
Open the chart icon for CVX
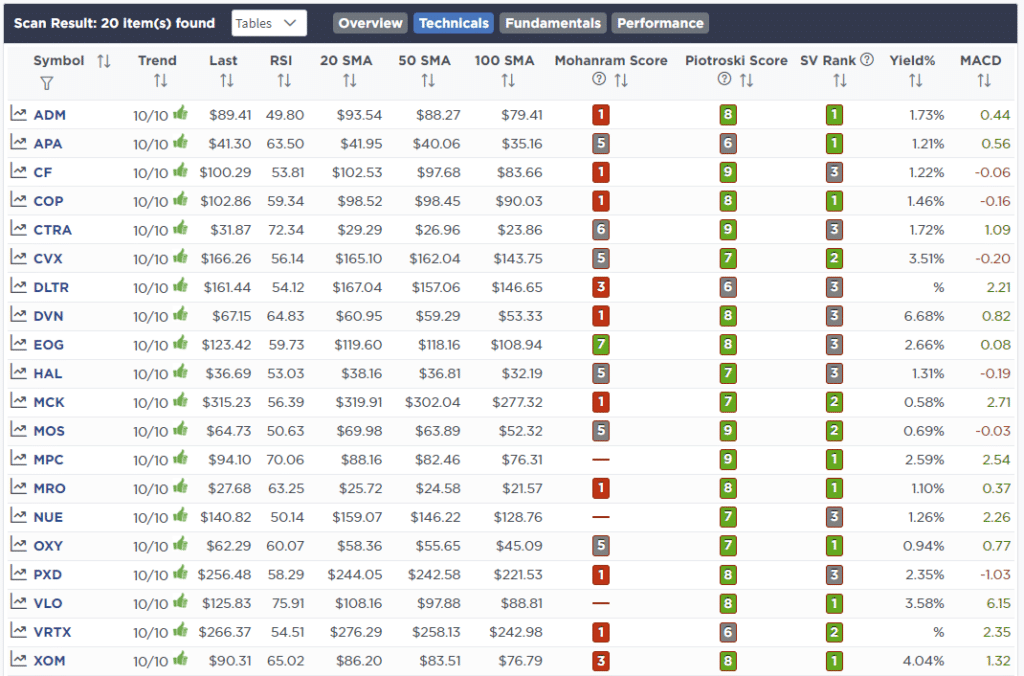coord(18,258)
